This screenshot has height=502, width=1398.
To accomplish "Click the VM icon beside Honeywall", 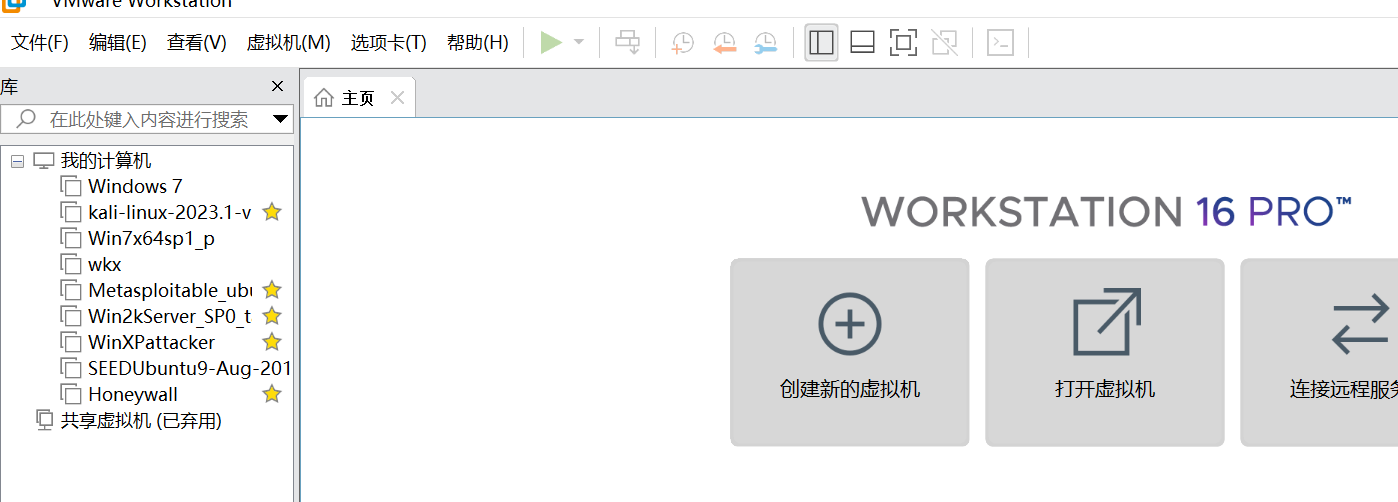I will 70,394.
